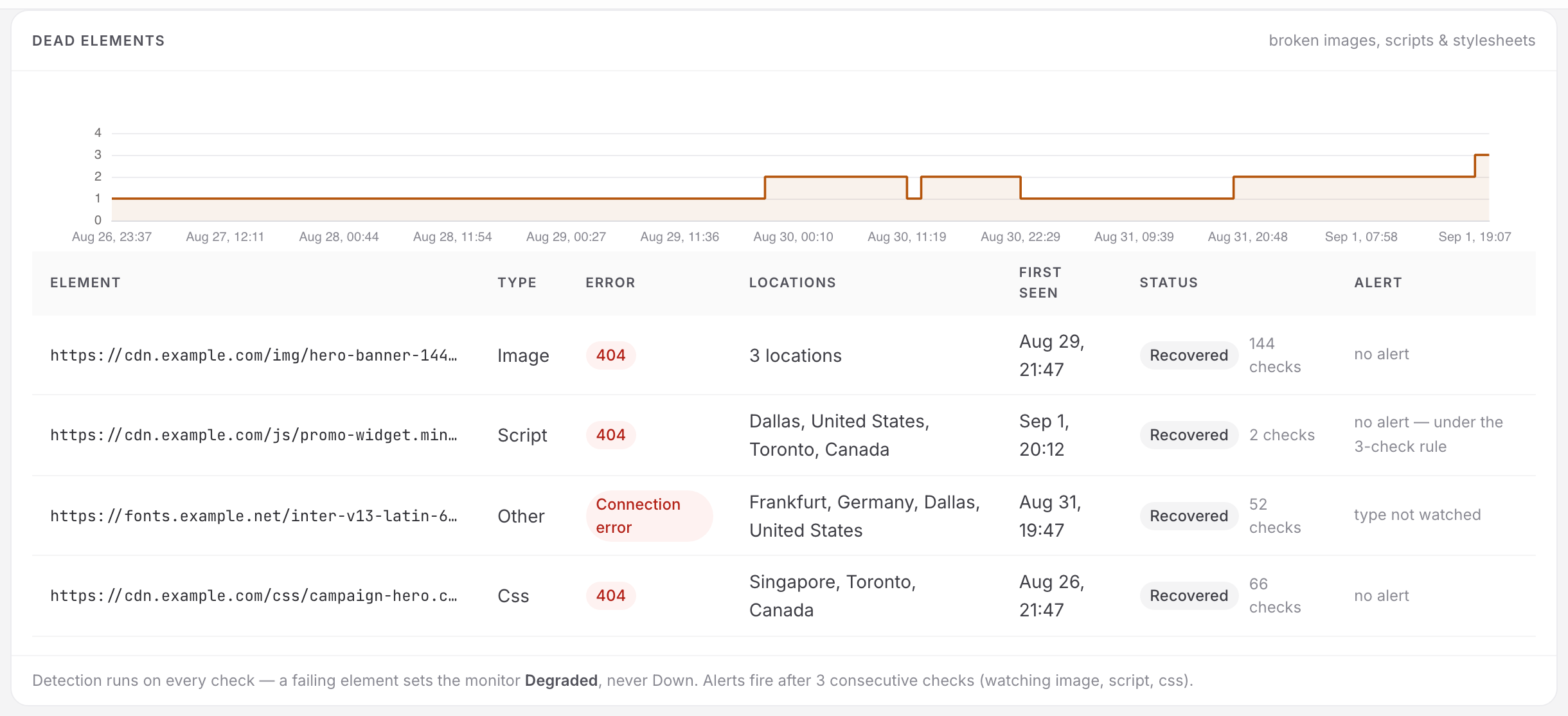Viewport: 1568px width, 716px height.
Task: Click the 'Image' type cell
Action: tap(523, 356)
